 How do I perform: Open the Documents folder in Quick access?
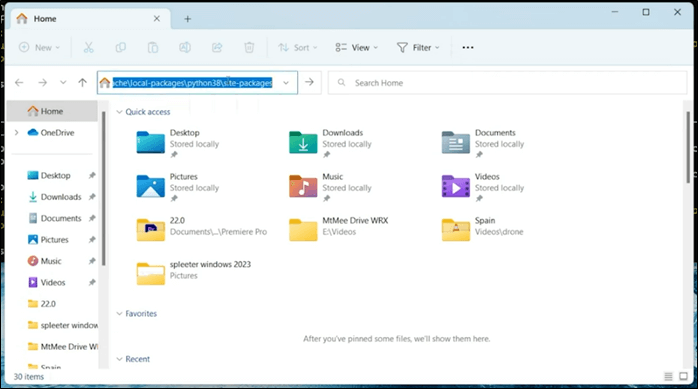click(x=483, y=143)
